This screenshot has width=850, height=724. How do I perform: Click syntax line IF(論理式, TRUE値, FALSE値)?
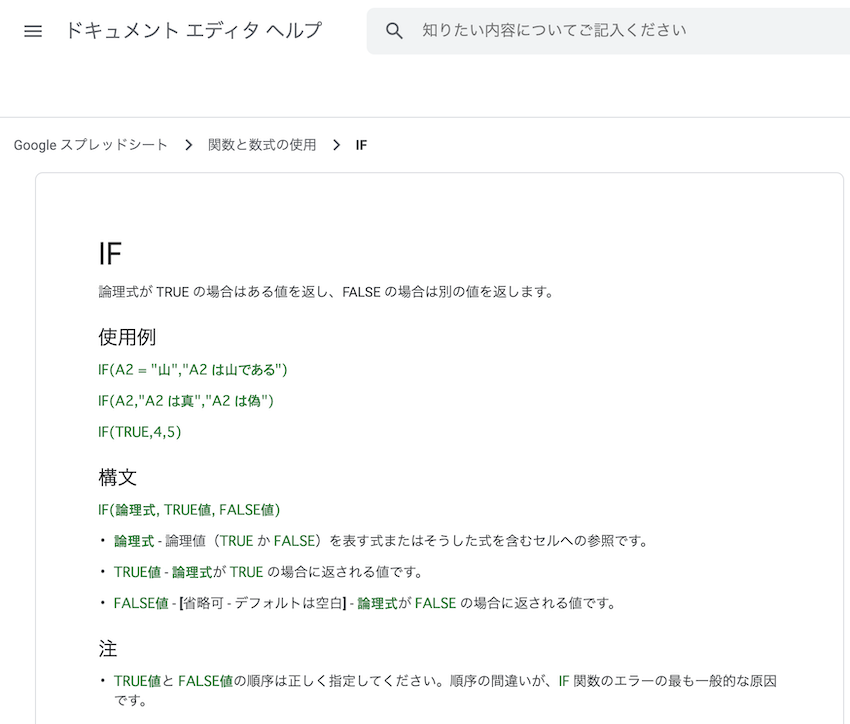(x=189, y=510)
